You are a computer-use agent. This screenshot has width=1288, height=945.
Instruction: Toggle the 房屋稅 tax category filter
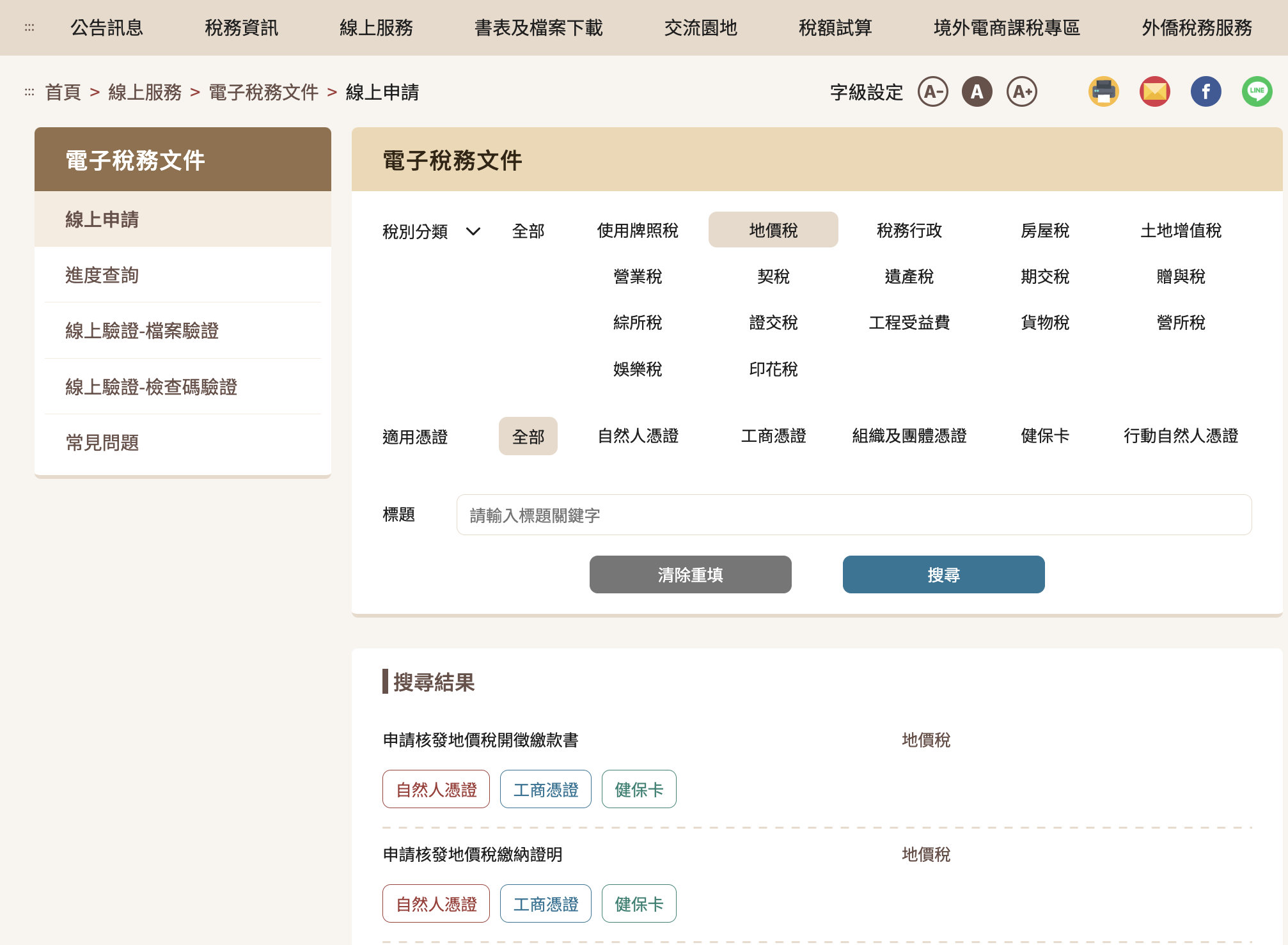coord(1045,230)
